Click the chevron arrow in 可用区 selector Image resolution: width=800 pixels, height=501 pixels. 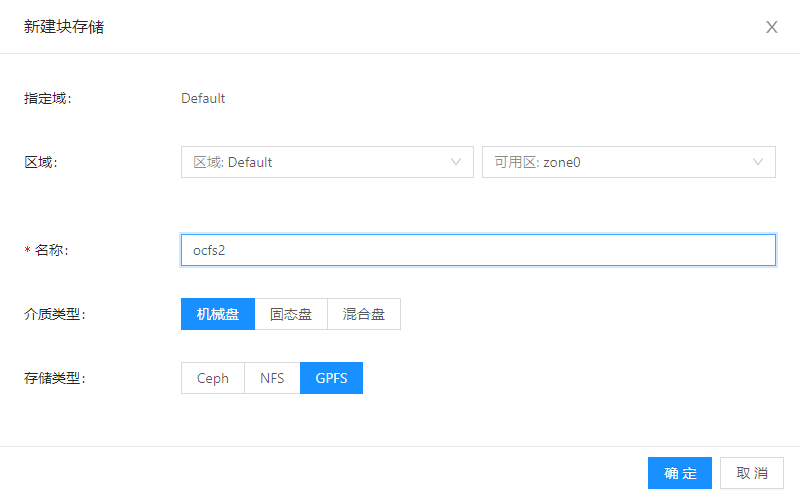pos(758,162)
